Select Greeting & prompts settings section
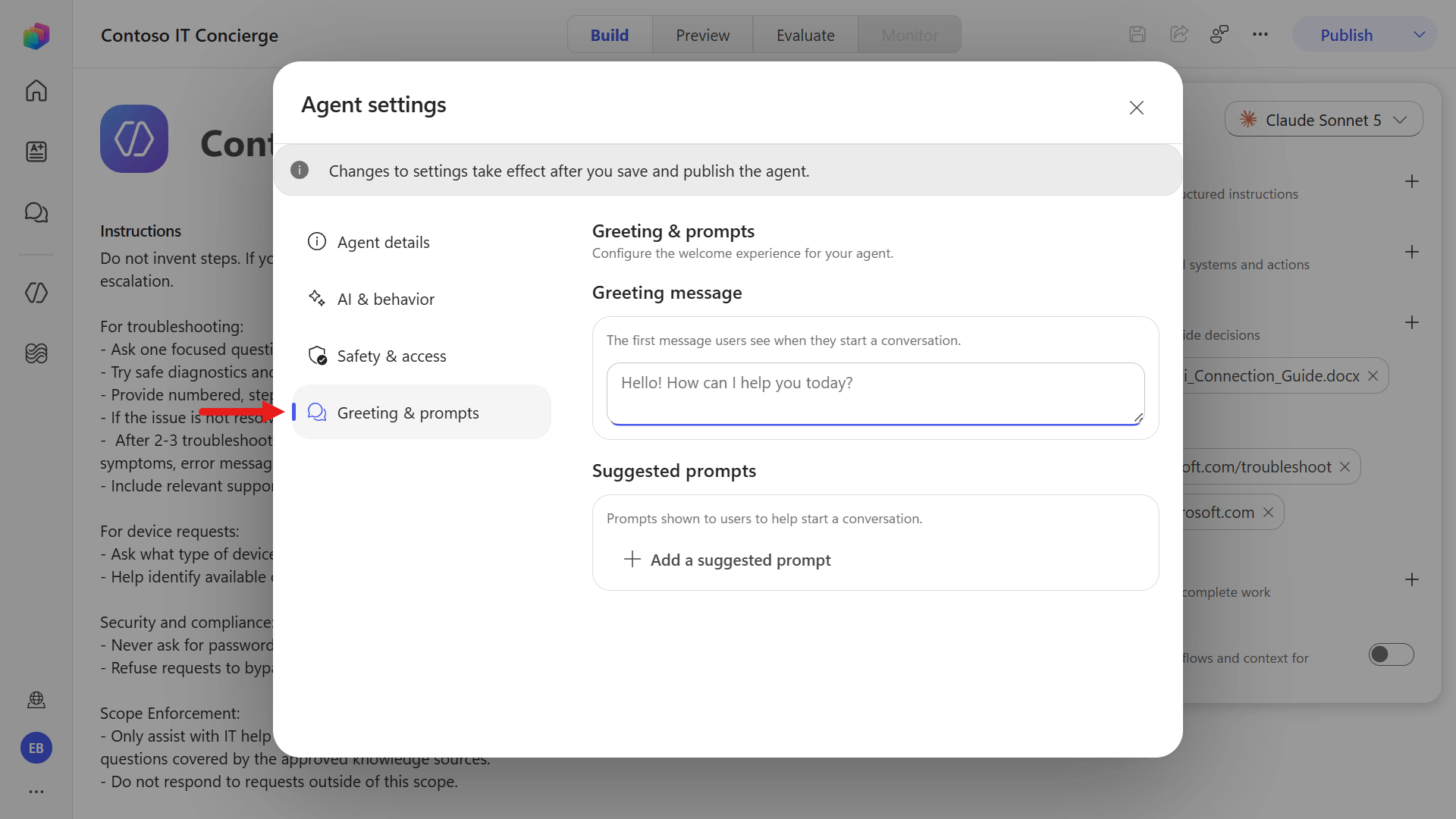 coord(422,412)
